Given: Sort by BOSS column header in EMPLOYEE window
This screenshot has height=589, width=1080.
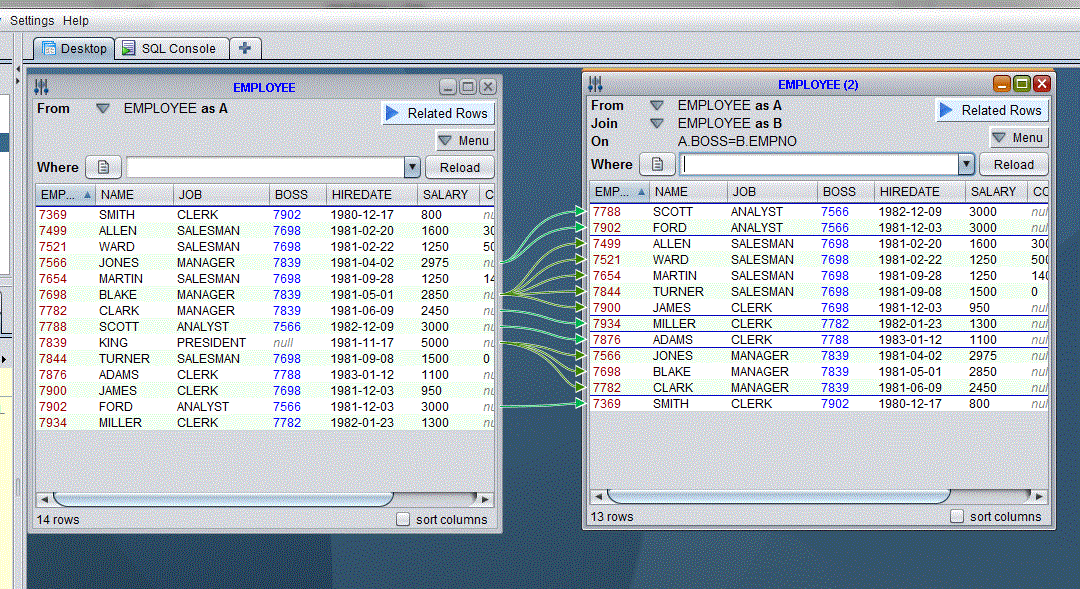Looking at the screenshot, I should click(298, 195).
